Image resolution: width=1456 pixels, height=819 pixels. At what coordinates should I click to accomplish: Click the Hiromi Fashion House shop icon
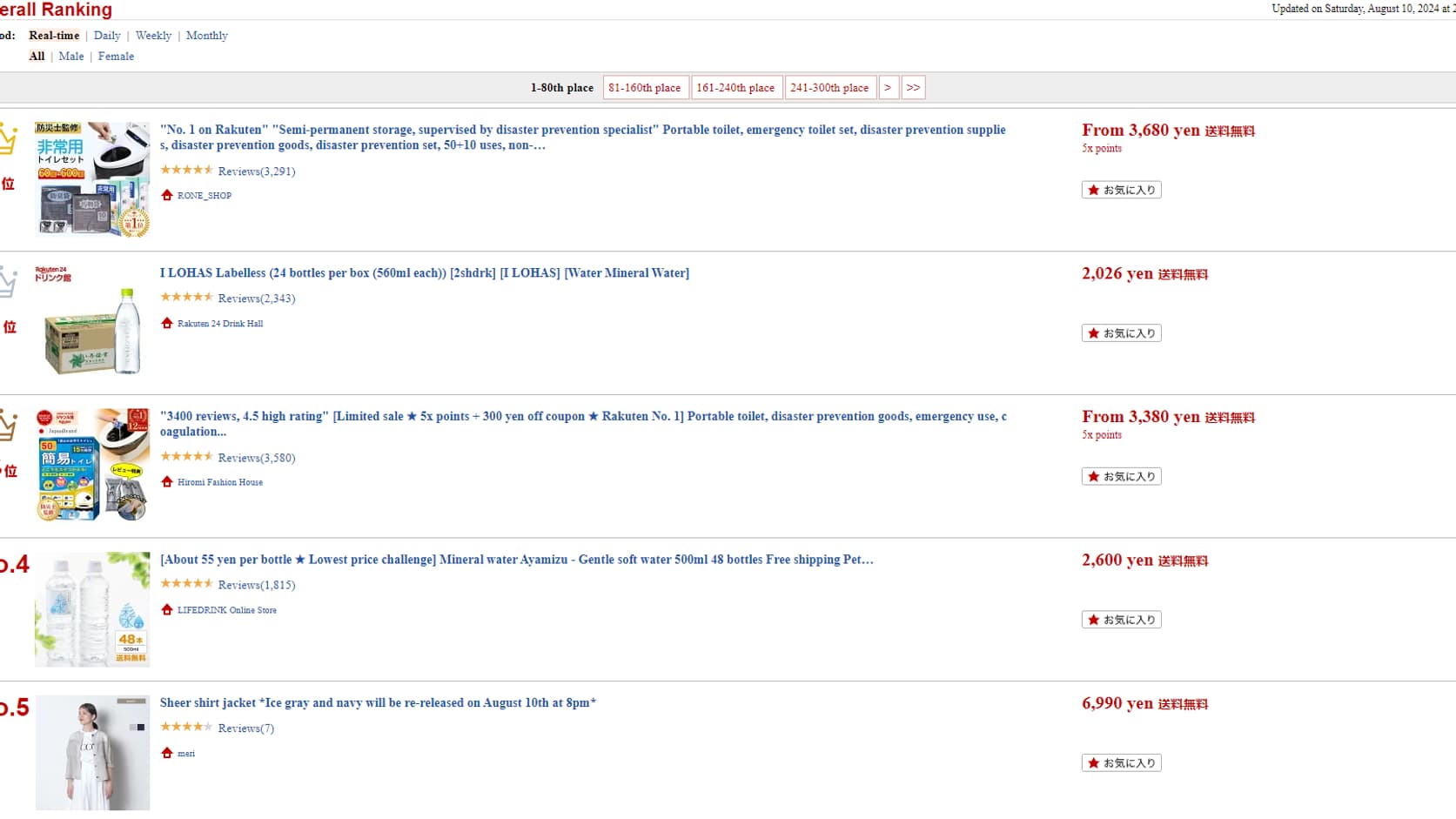(167, 481)
